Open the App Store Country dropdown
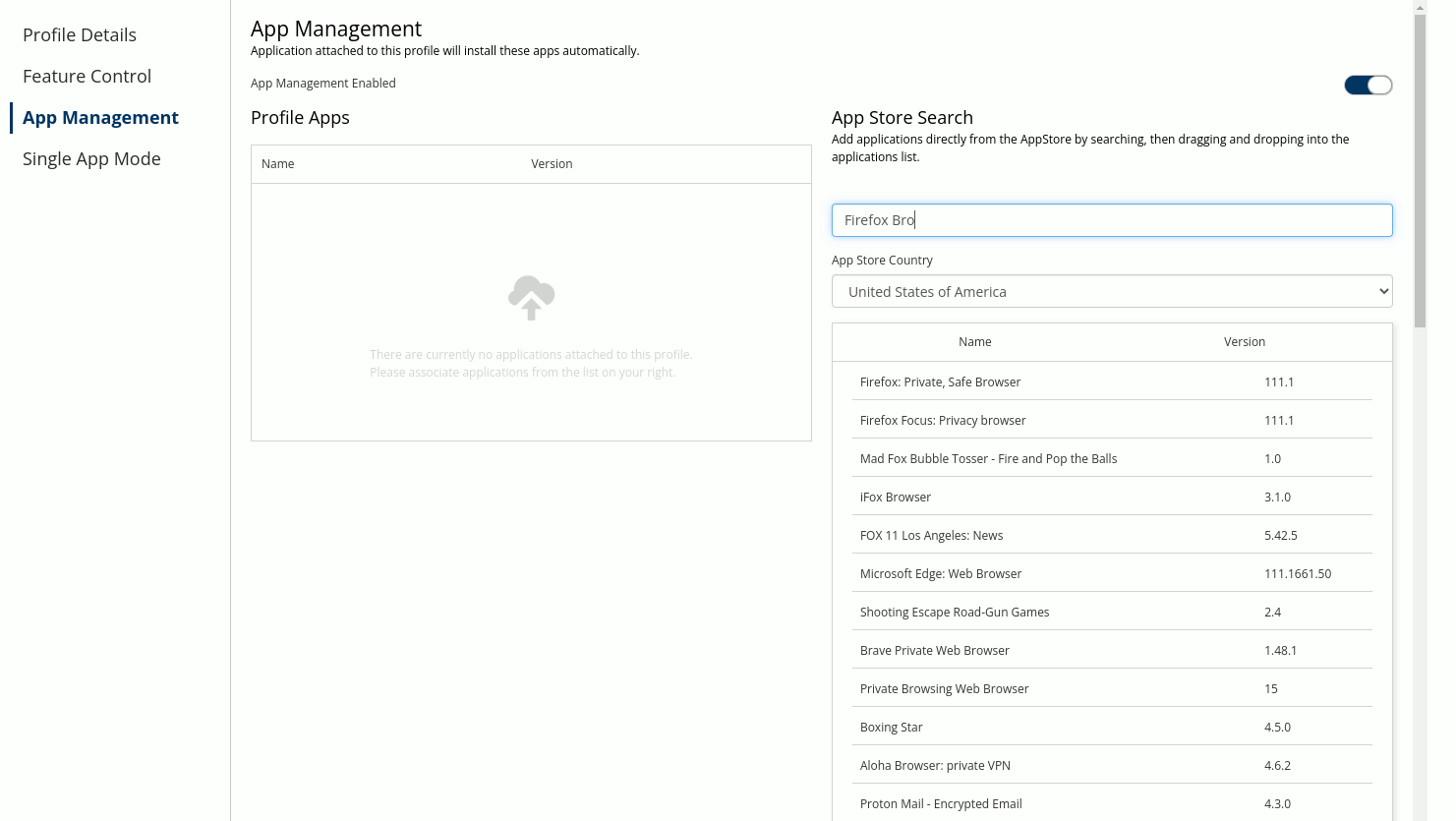This screenshot has height=821, width=1456. pos(1111,291)
